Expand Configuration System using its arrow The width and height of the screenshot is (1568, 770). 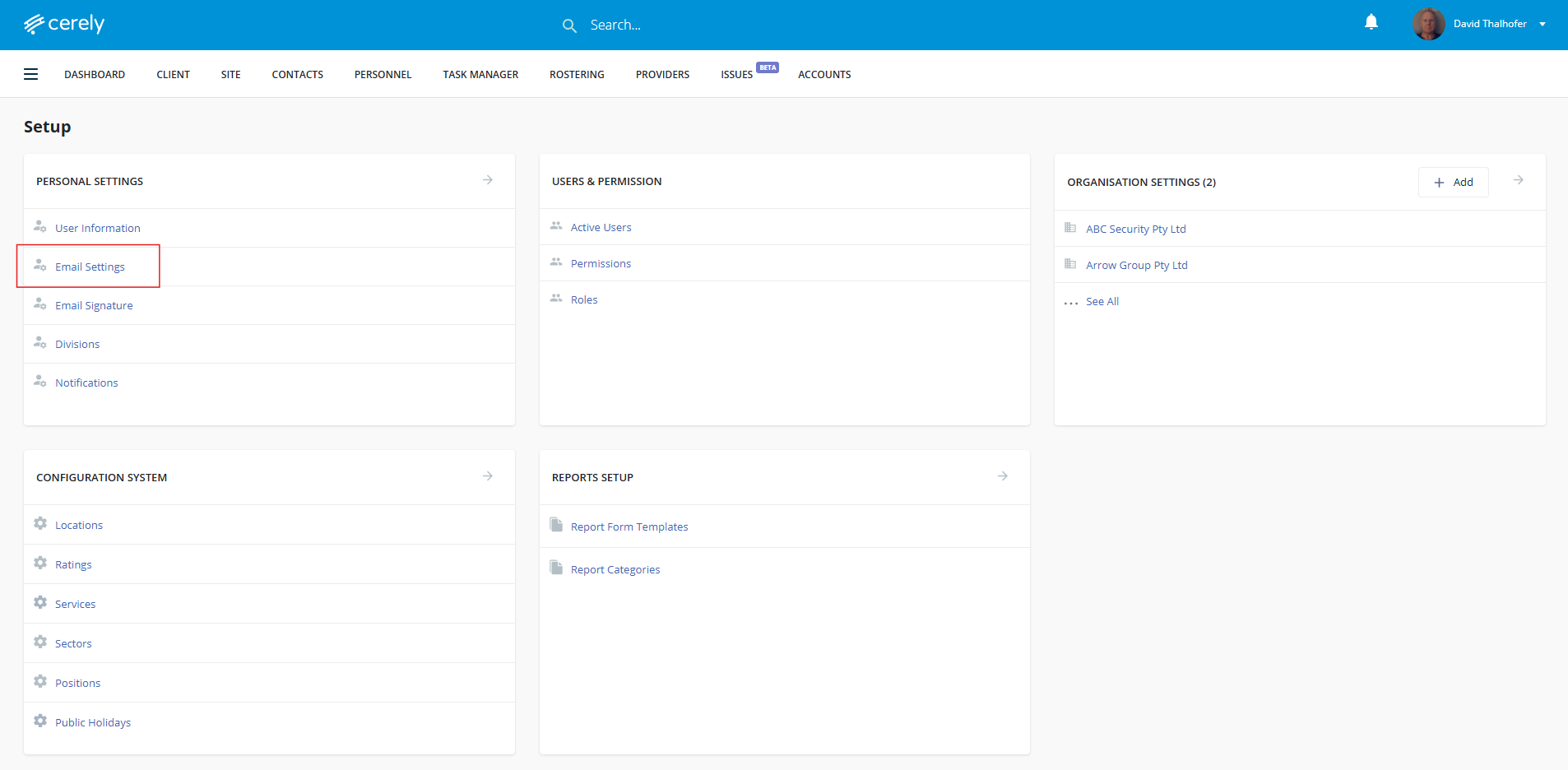(488, 476)
